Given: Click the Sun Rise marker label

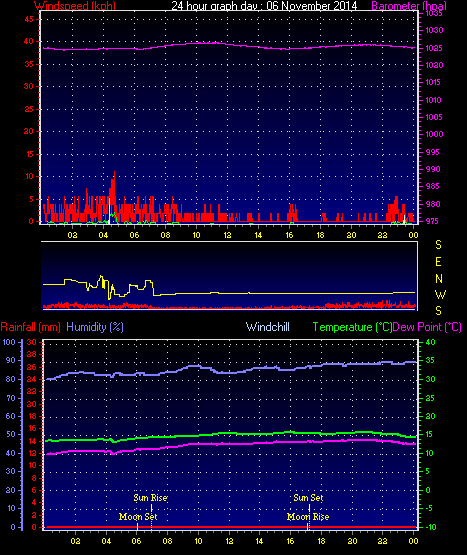Looking at the screenshot, I should 150,498.
